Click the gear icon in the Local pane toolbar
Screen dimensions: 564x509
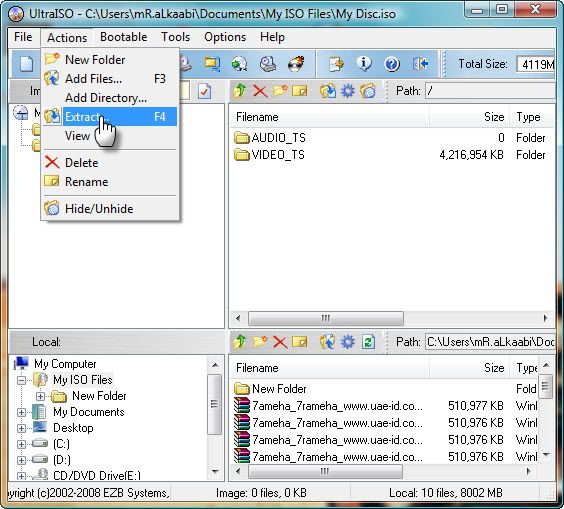347,342
